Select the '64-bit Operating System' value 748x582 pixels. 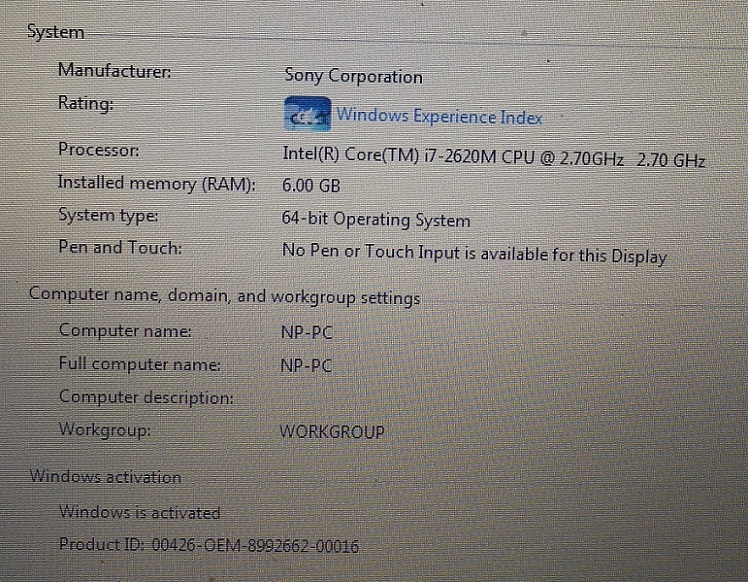pos(376,219)
